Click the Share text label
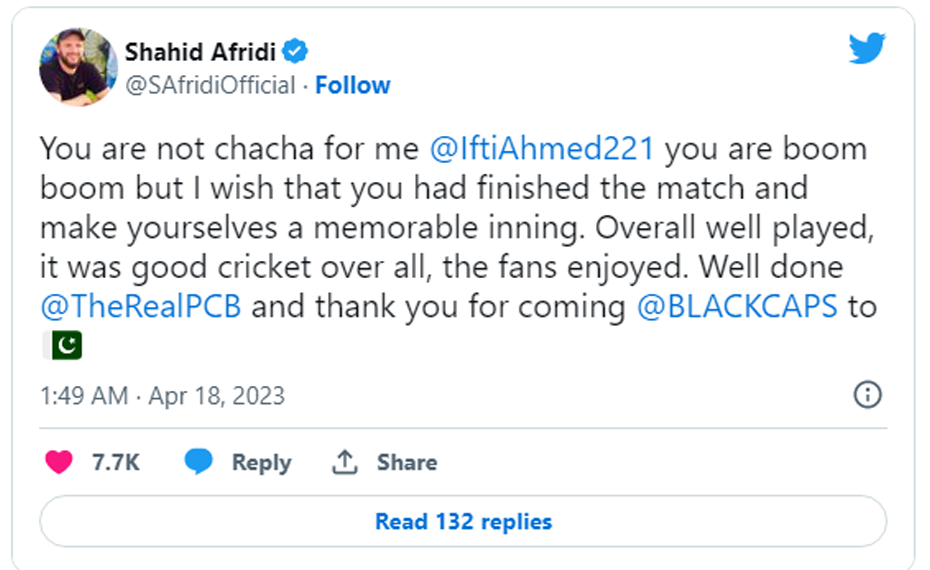This screenshot has height=570, width=930. pos(406,462)
